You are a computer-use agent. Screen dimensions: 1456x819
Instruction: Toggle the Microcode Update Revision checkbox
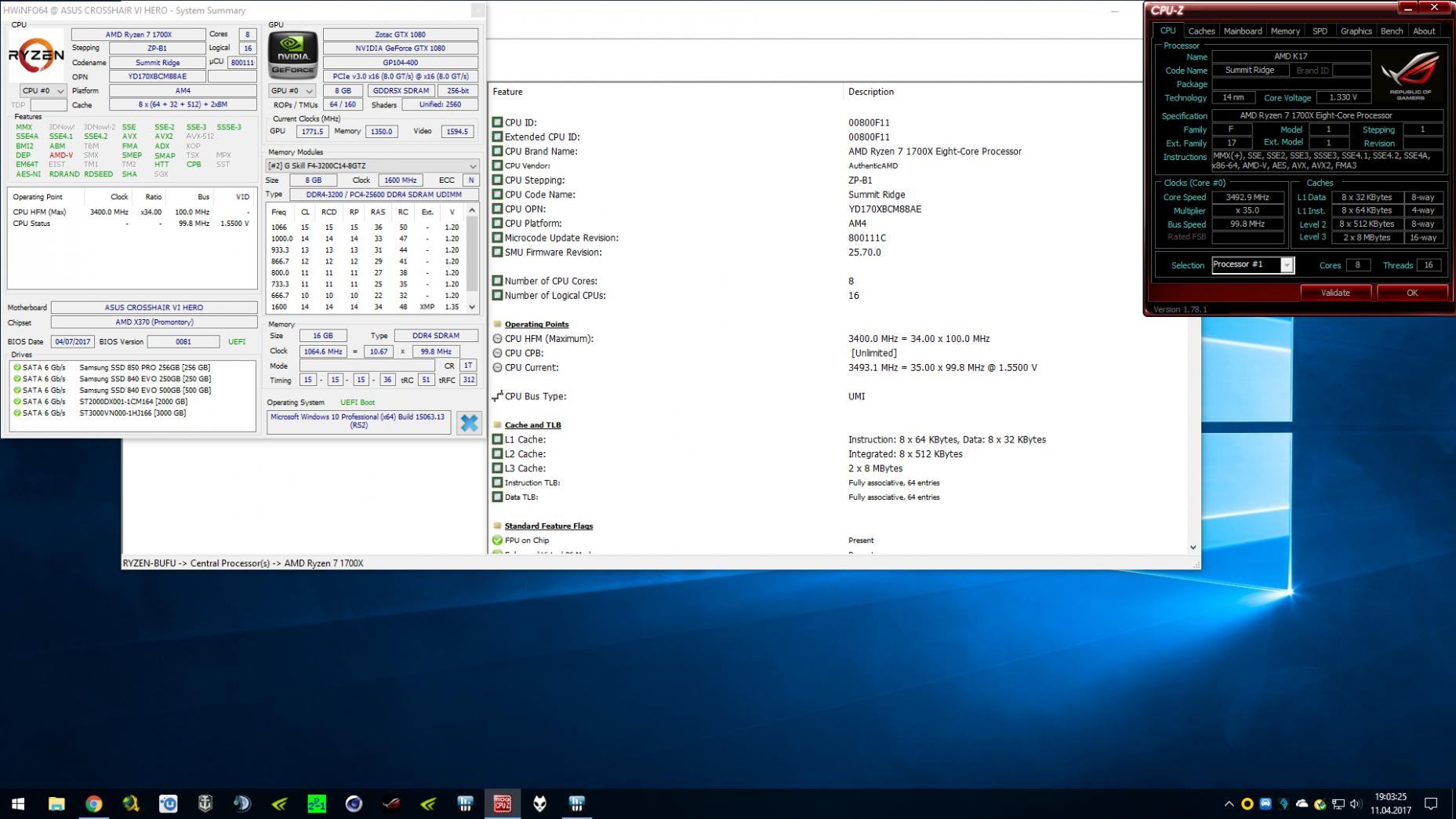pos(497,238)
